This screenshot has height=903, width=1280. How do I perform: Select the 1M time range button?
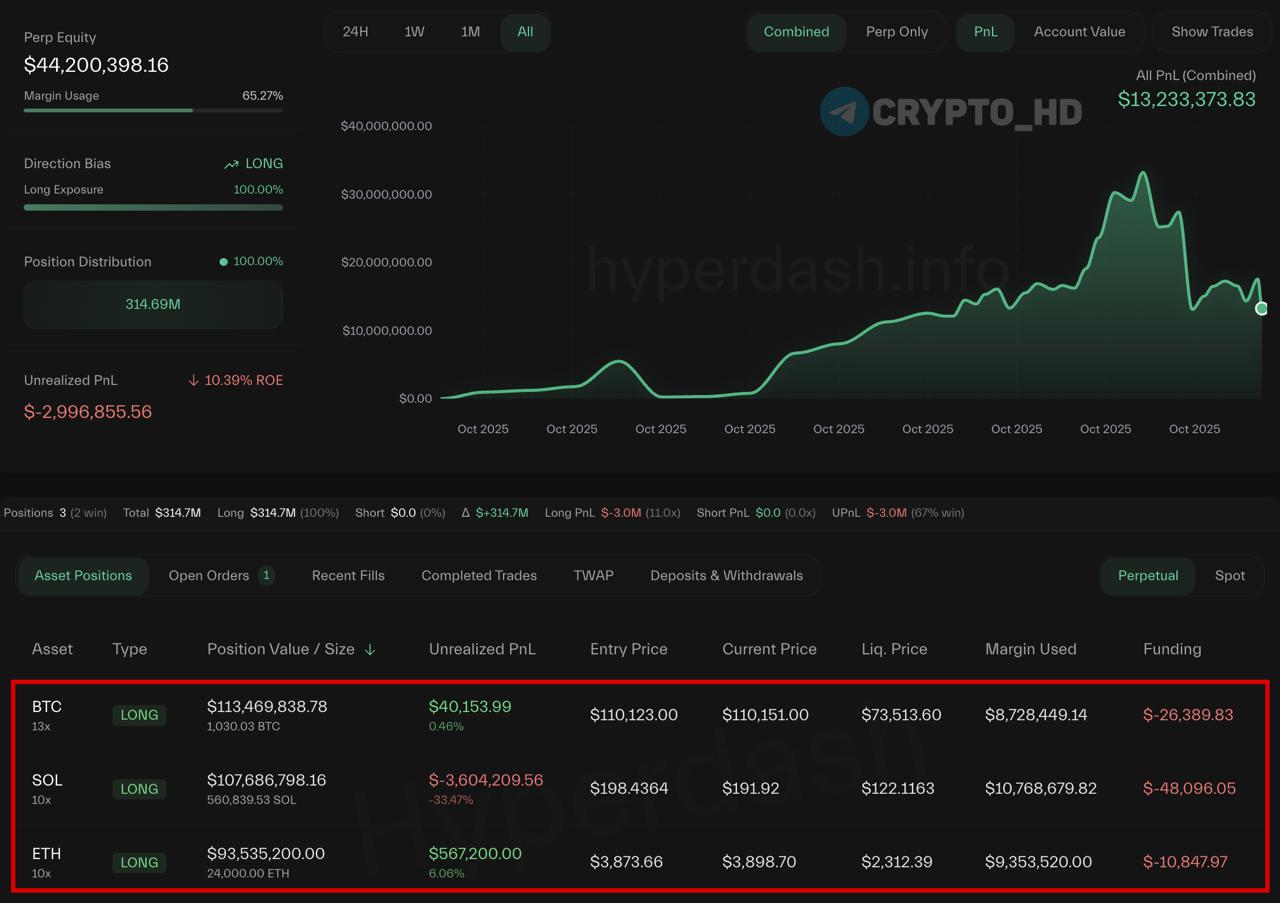click(470, 32)
